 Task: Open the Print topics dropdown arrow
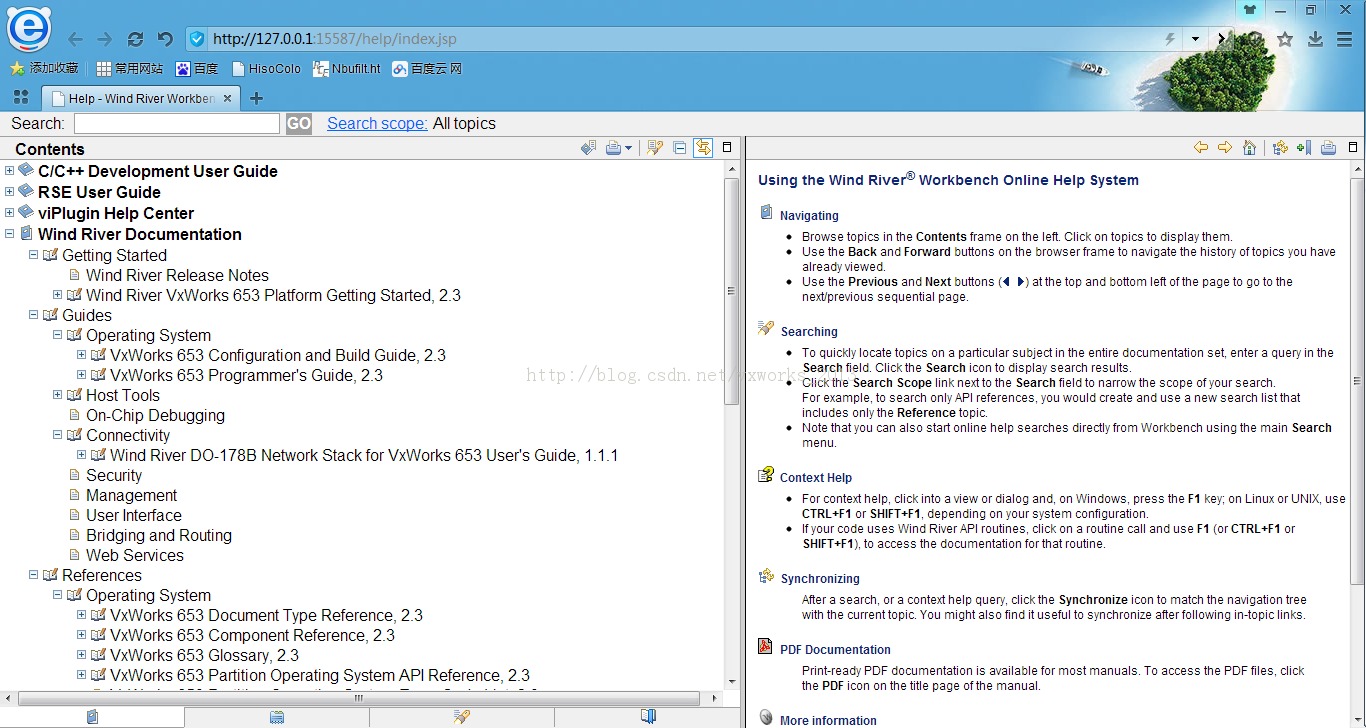[x=628, y=148]
